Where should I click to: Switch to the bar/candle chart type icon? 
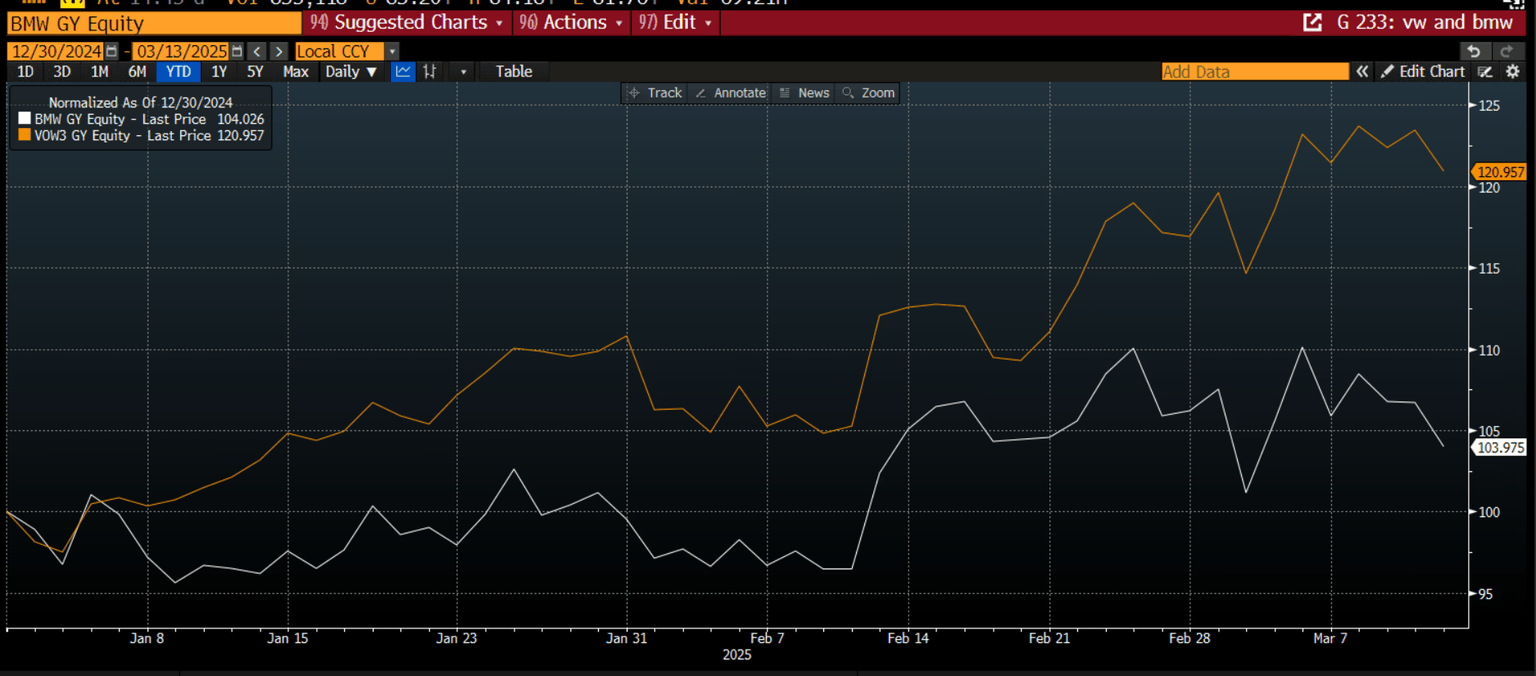[430, 71]
